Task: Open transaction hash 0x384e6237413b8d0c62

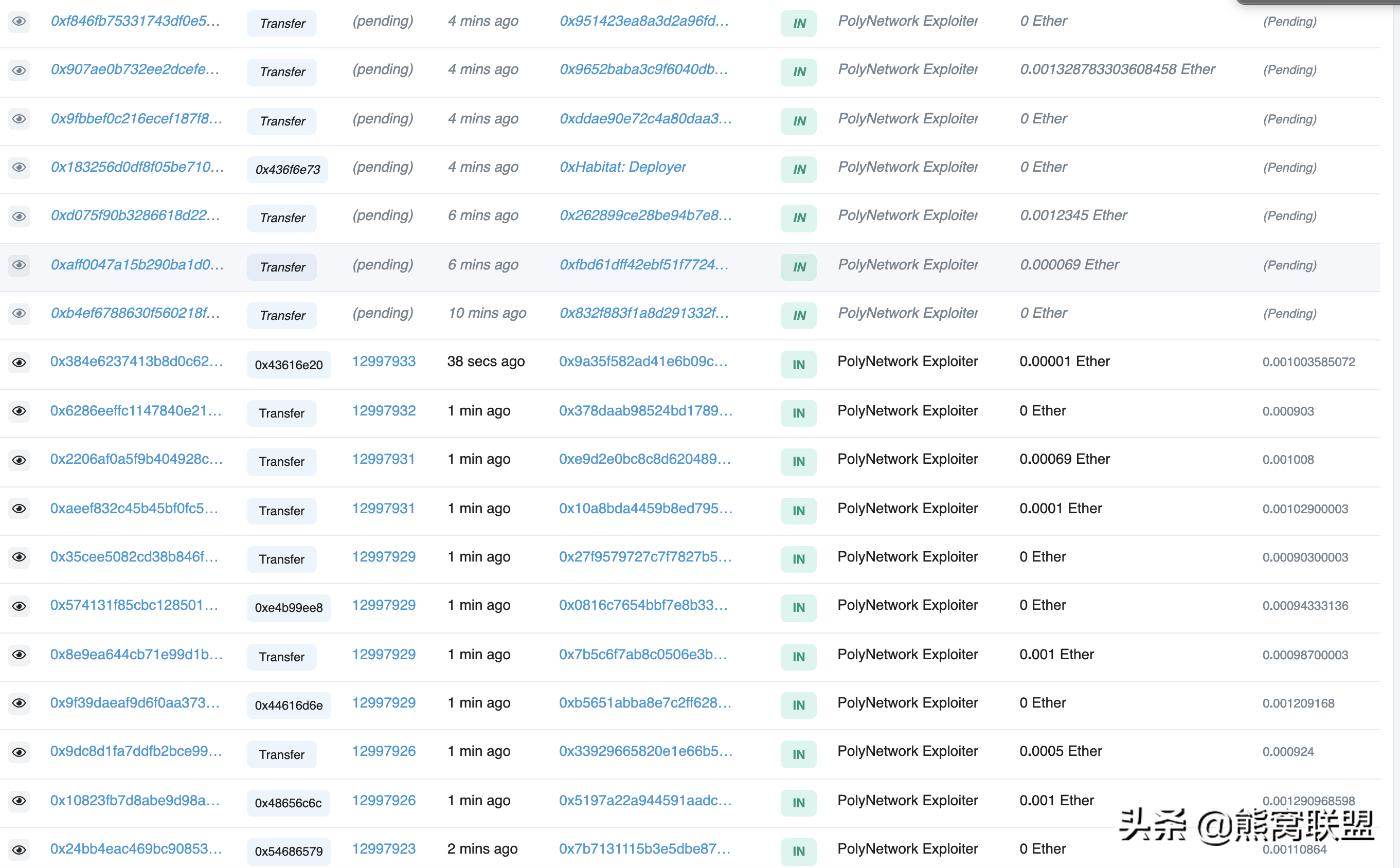Action: point(137,361)
